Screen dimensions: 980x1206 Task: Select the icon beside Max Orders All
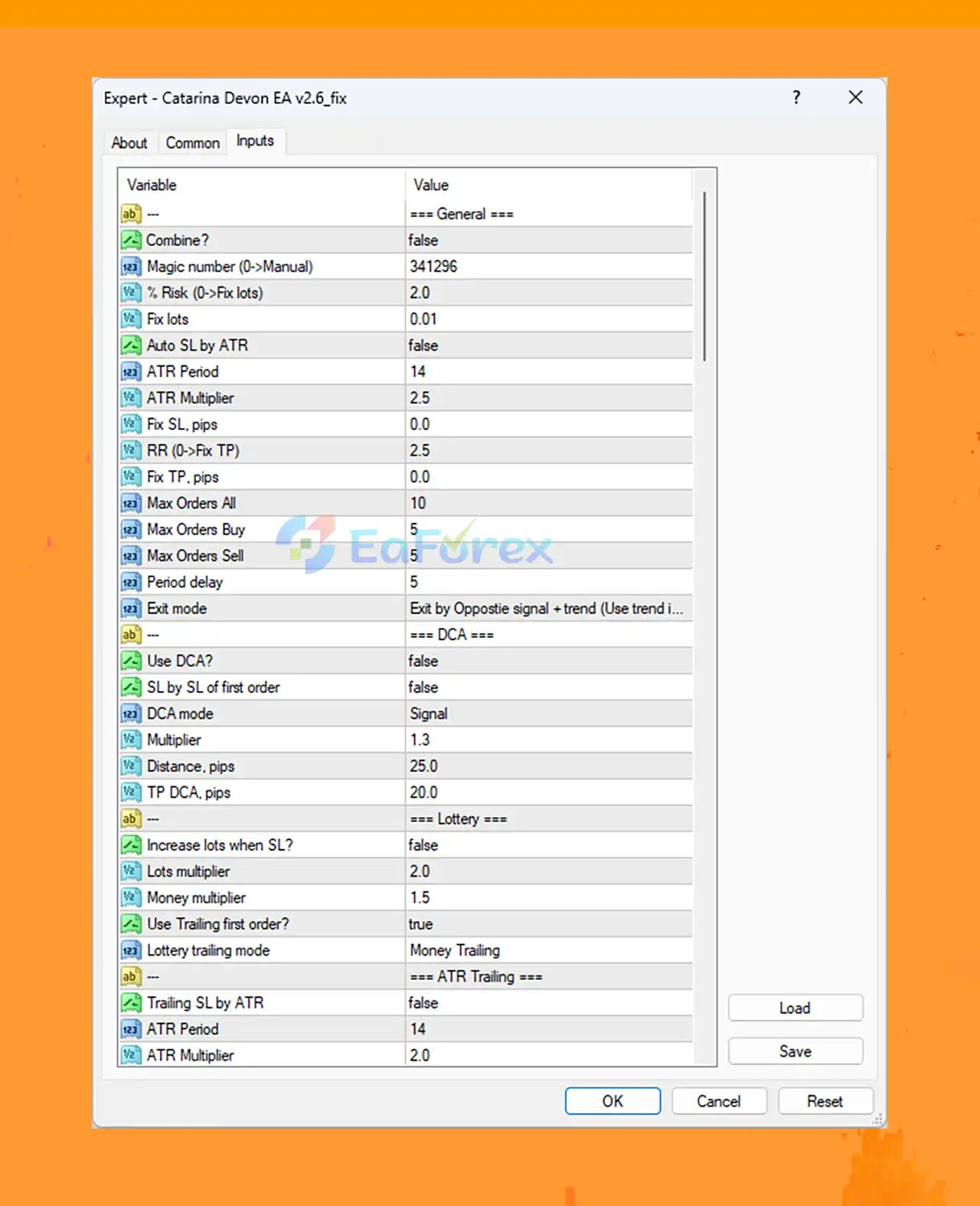(x=131, y=503)
